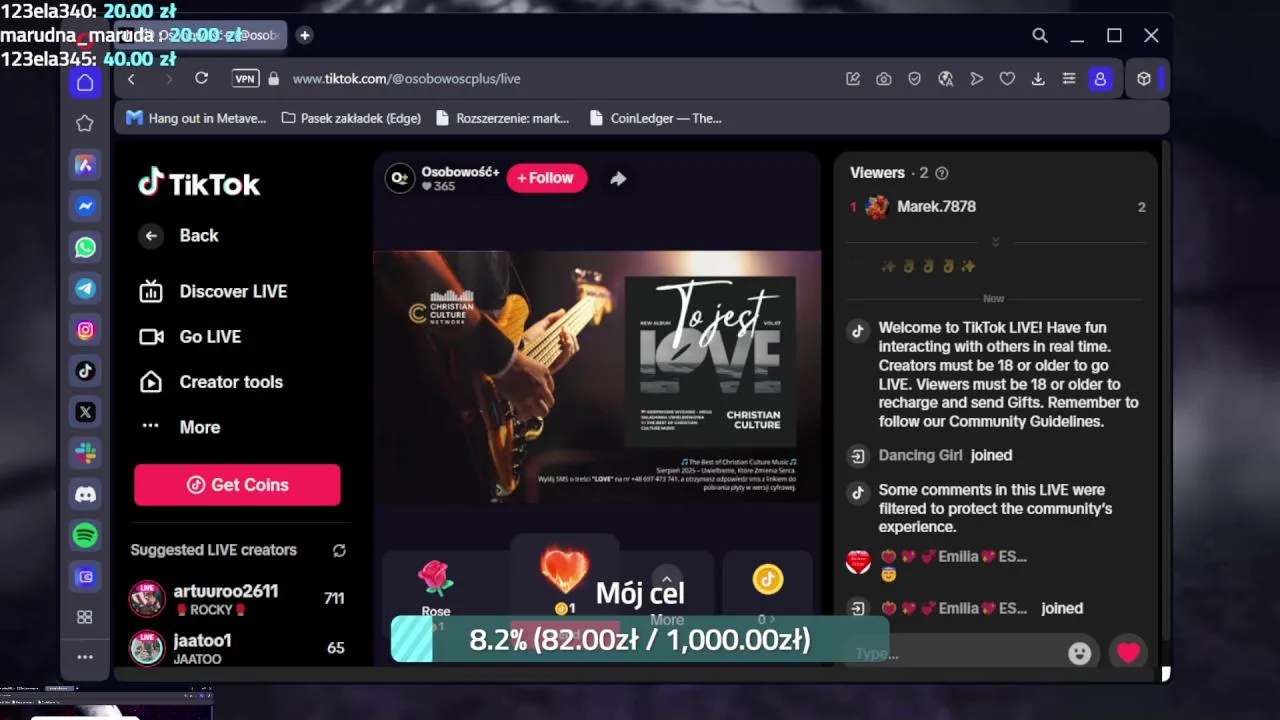Open sidebar three-dot setup menu
Viewport: 1280px width, 720px height.
85,657
